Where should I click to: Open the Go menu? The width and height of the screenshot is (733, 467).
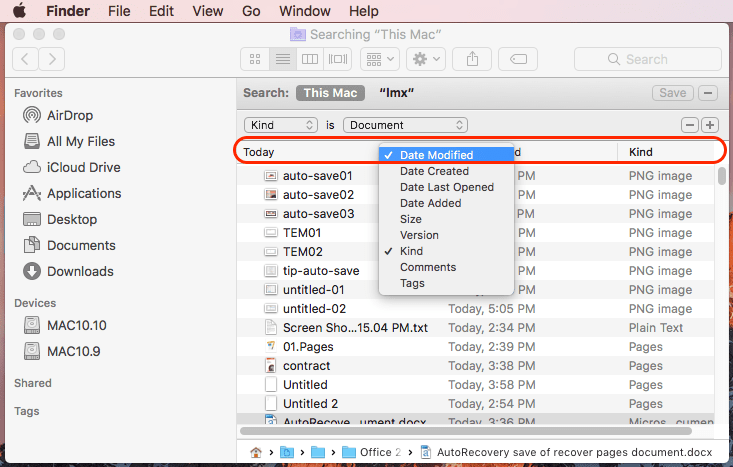coord(251,11)
